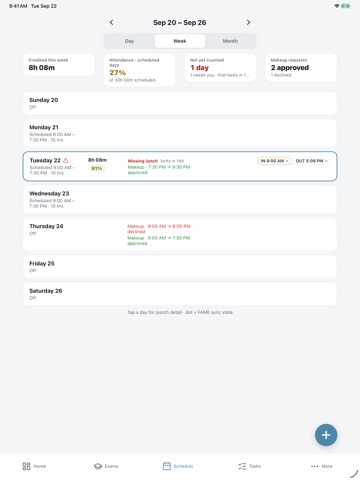Switch to the Day view tab
The image size is (360, 480).
[x=129, y=41]
